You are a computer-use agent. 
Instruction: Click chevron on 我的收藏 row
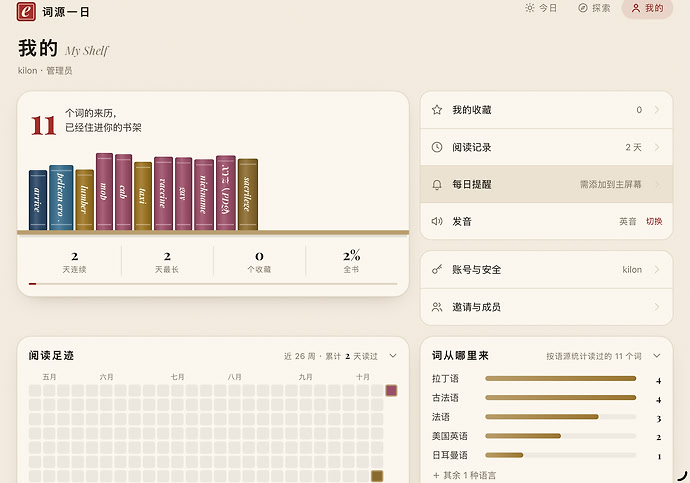coord(657,110)
